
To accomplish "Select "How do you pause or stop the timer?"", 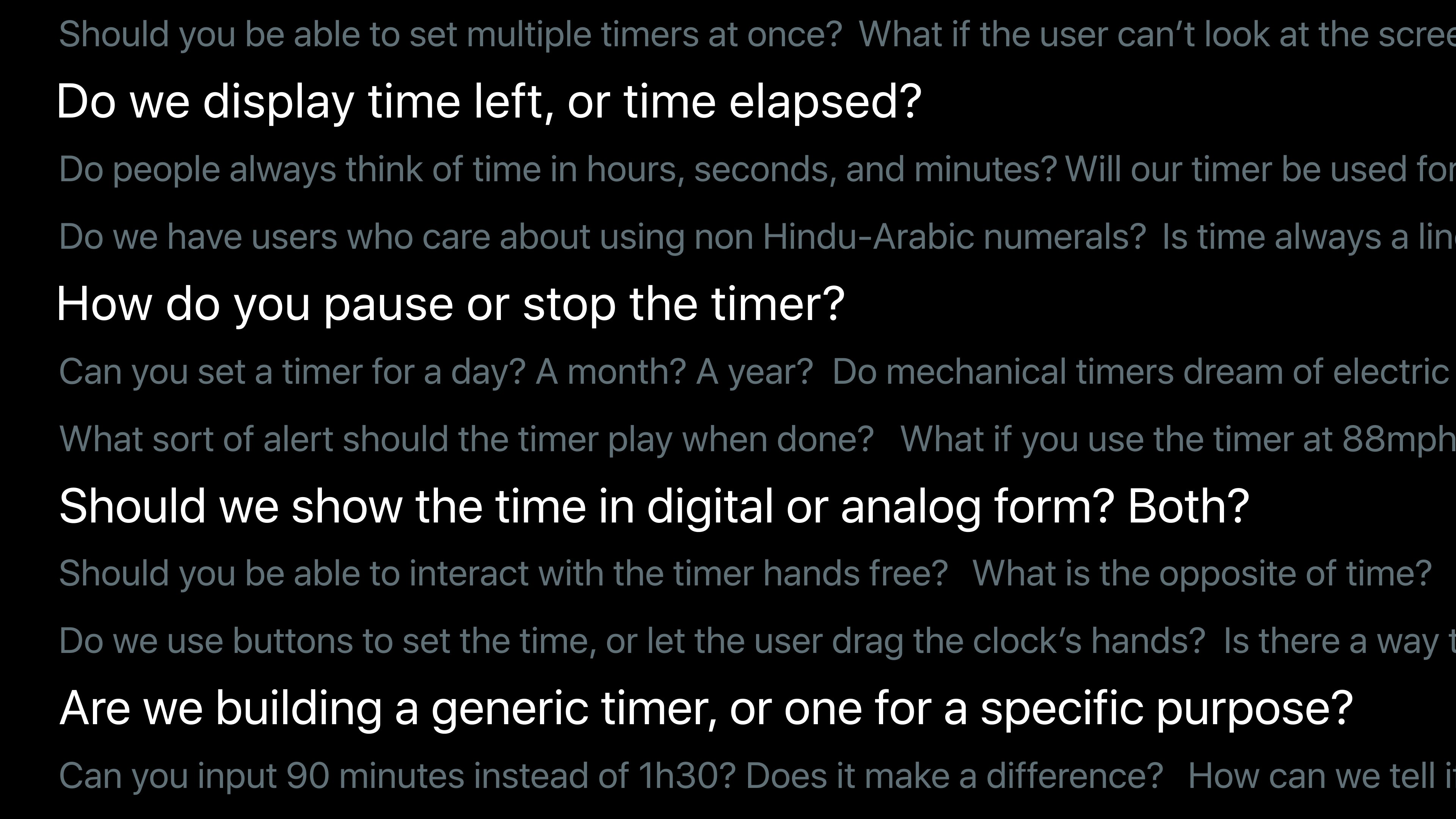I will click(450, 304).
